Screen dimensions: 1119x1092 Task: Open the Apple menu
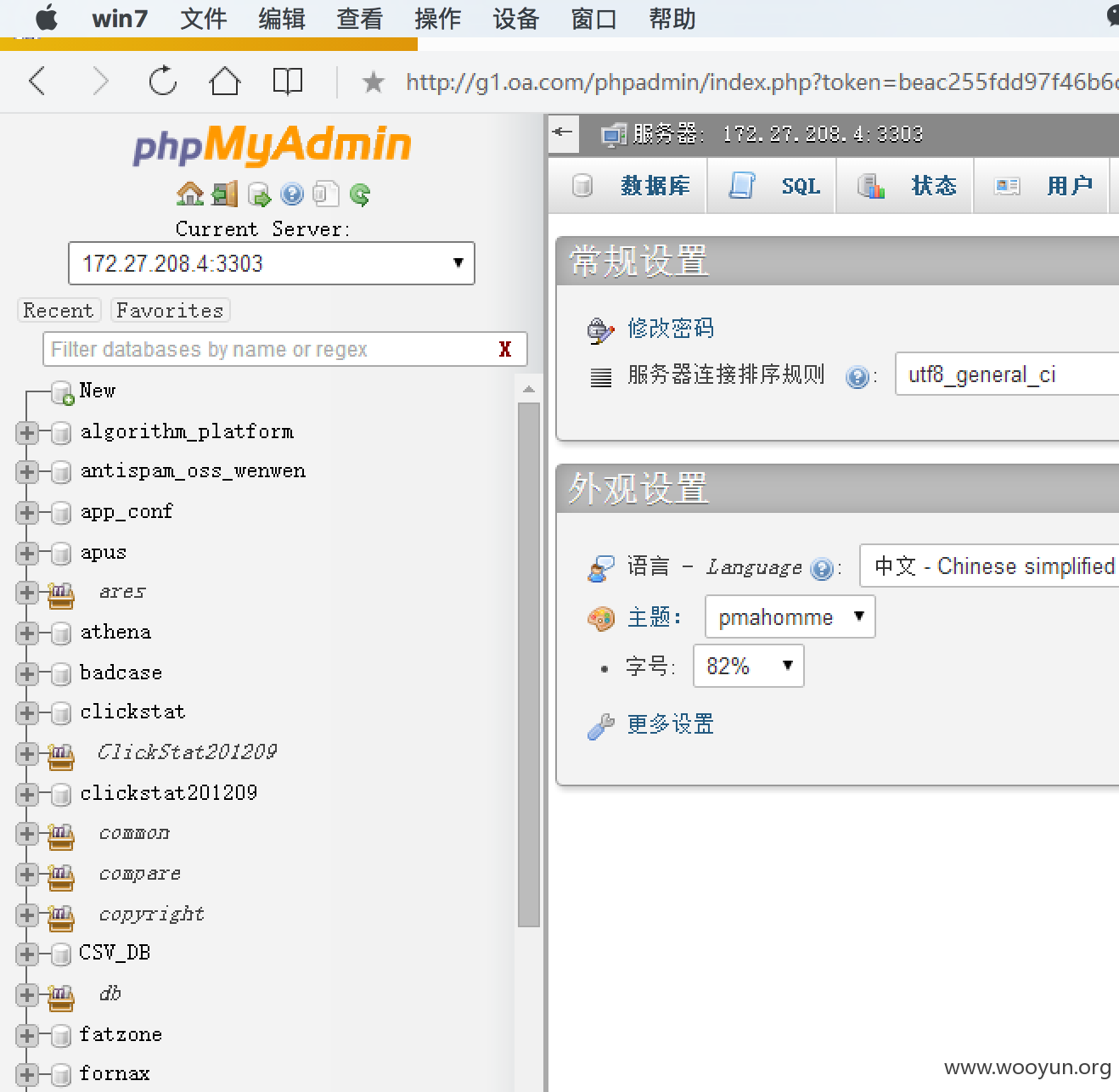click(x=47, y=17)
